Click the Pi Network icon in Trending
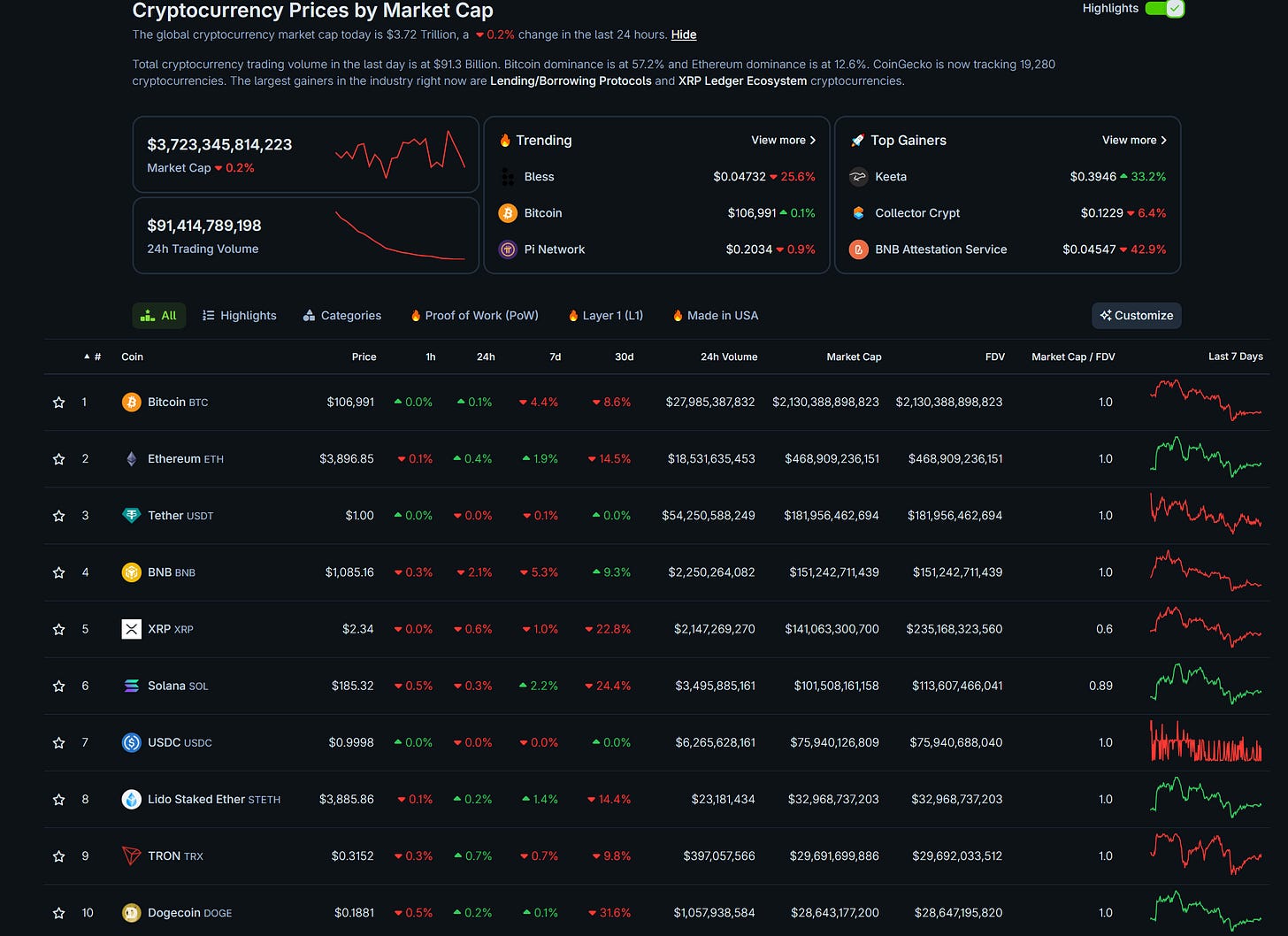Screen dimensions: 1288x936 (x=508, y=249)
